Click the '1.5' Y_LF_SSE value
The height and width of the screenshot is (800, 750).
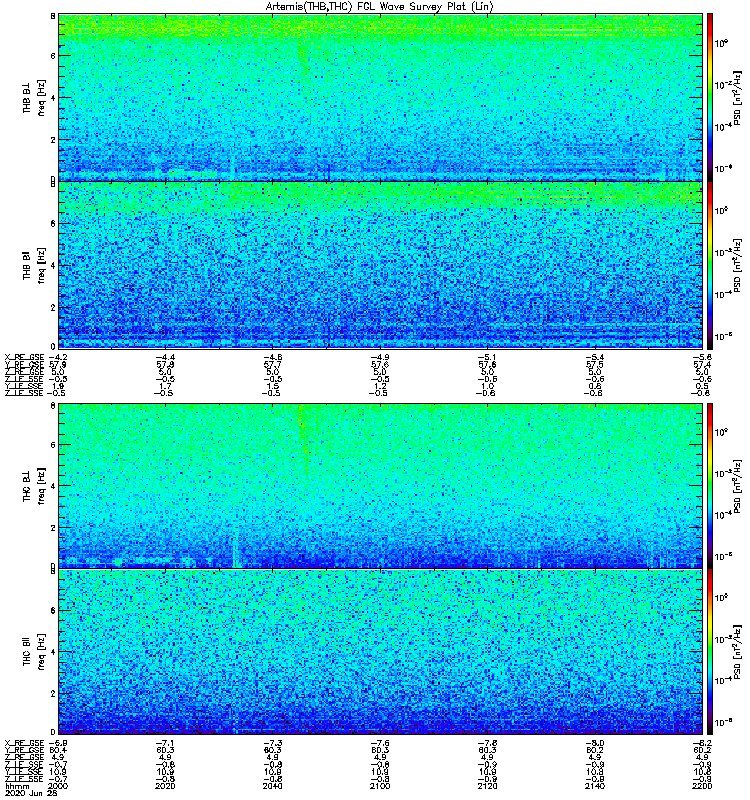click(x=272, y=386)
